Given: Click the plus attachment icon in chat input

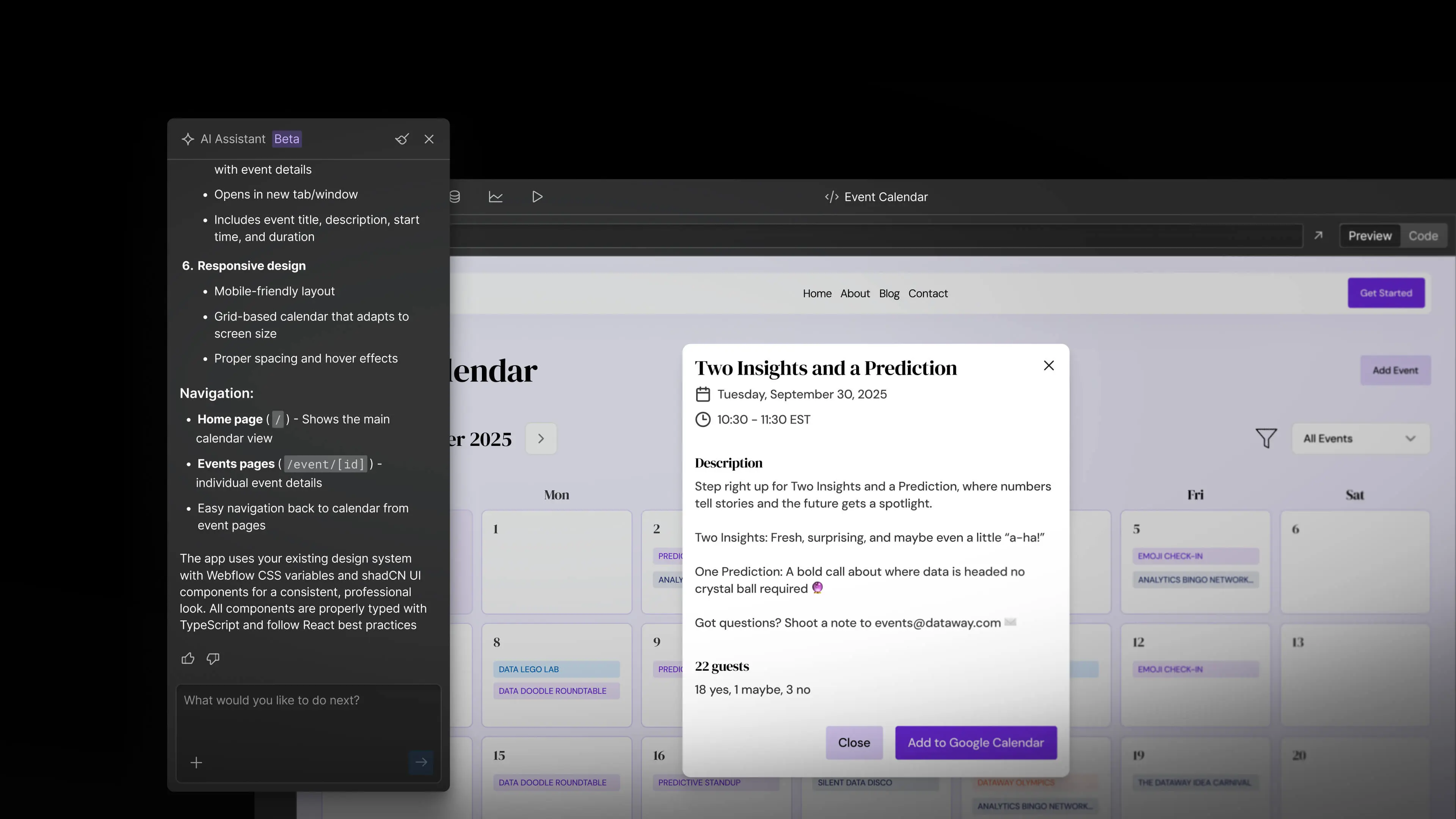Looking at the screenshot, I should coord(196,763).
